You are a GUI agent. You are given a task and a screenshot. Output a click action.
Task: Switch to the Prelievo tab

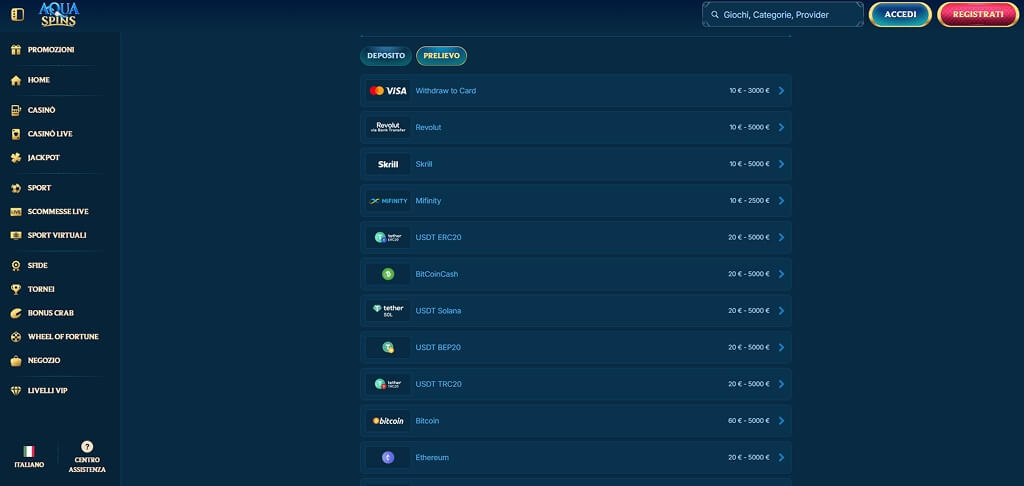(x=441, y=56)
